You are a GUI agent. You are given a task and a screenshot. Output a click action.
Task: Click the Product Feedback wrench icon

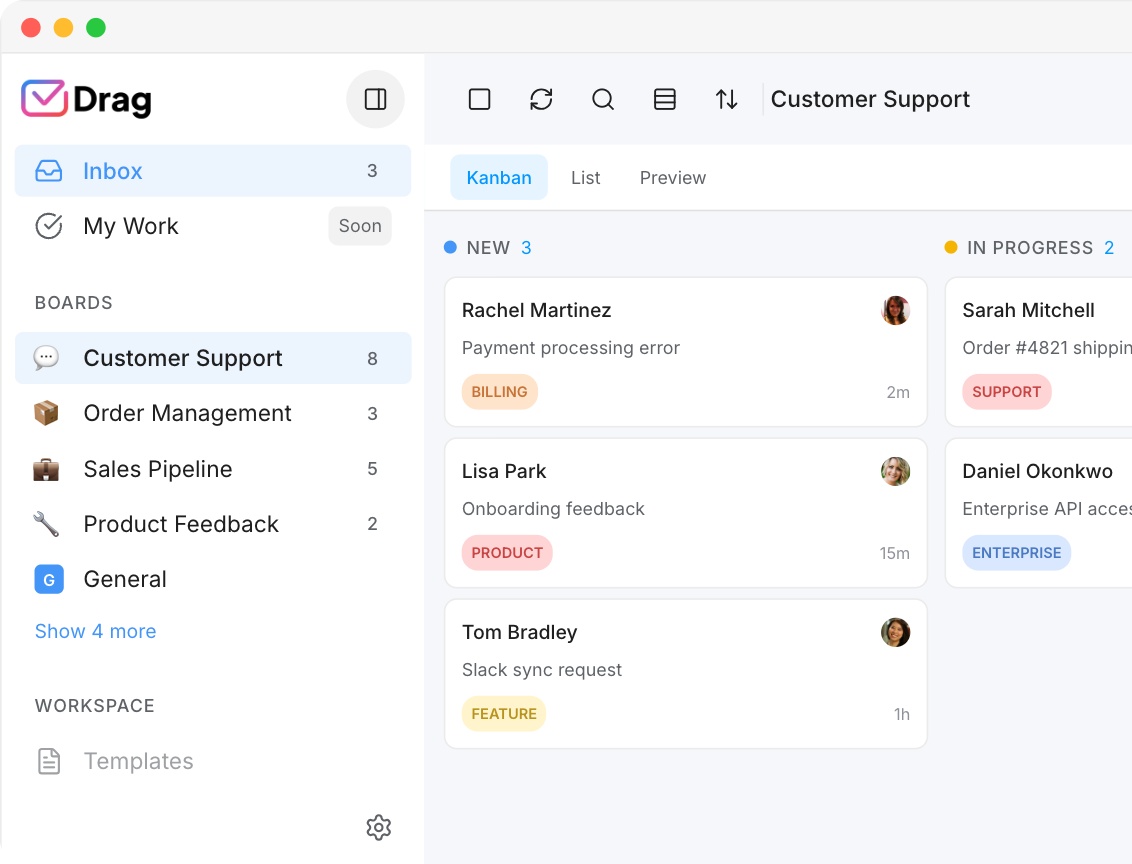click(46, 524)
